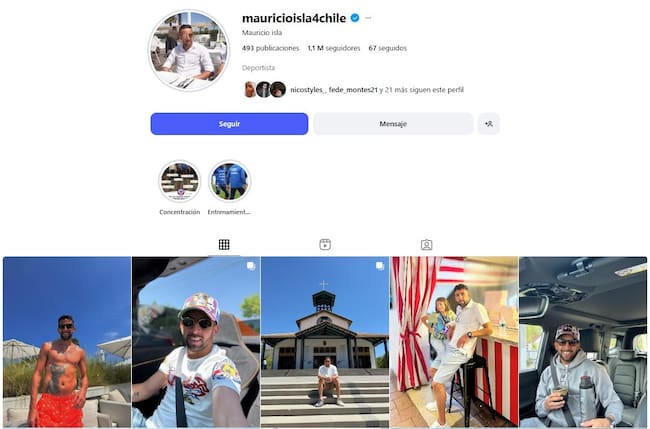650x429 pixels.
Task: Switch to the Reels tab
Action: (x=325, y=245)
